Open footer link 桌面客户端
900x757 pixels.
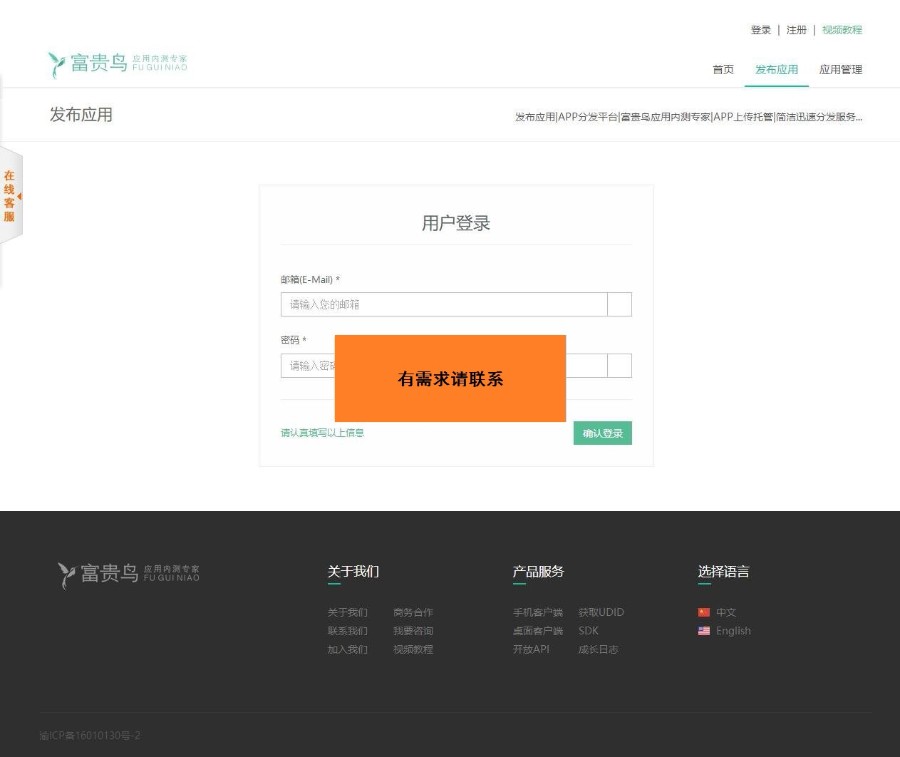click(x=538, y=631)
